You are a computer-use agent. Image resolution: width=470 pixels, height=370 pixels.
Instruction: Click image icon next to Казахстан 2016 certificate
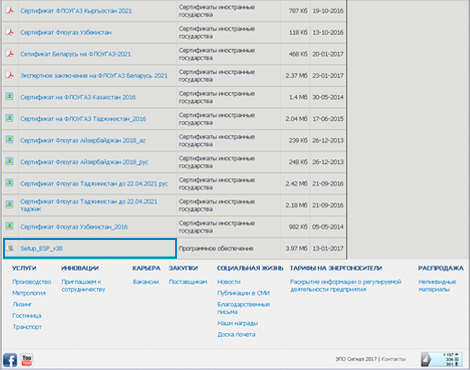pyautogui.click(x=10, y=96)
